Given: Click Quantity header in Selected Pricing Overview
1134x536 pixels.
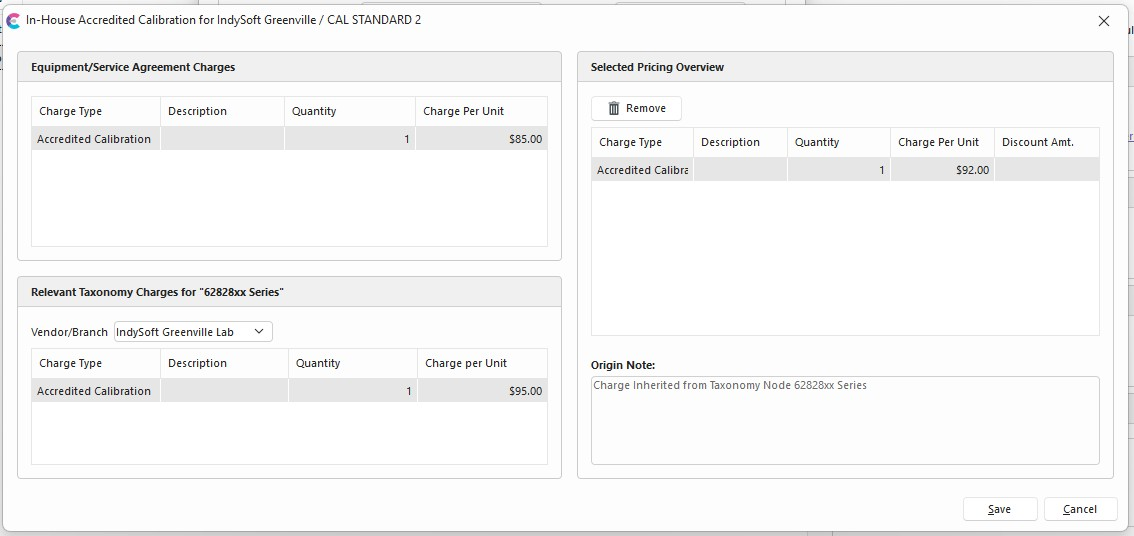Looking at the screenshot, I should tap(837, 142).
